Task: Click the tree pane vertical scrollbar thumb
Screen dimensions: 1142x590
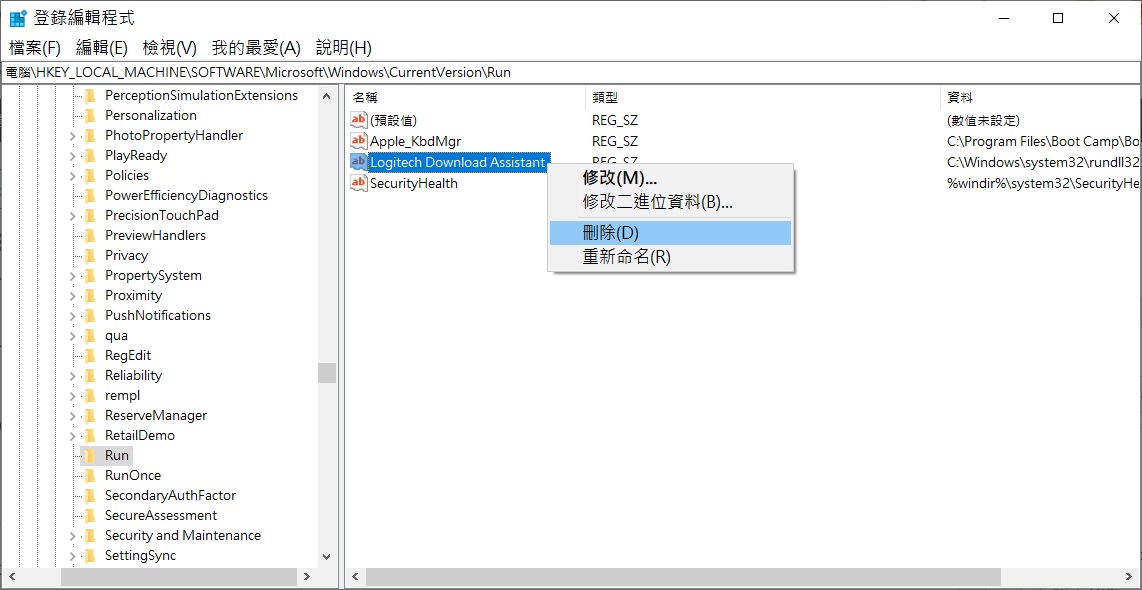Action: point(327,373)
